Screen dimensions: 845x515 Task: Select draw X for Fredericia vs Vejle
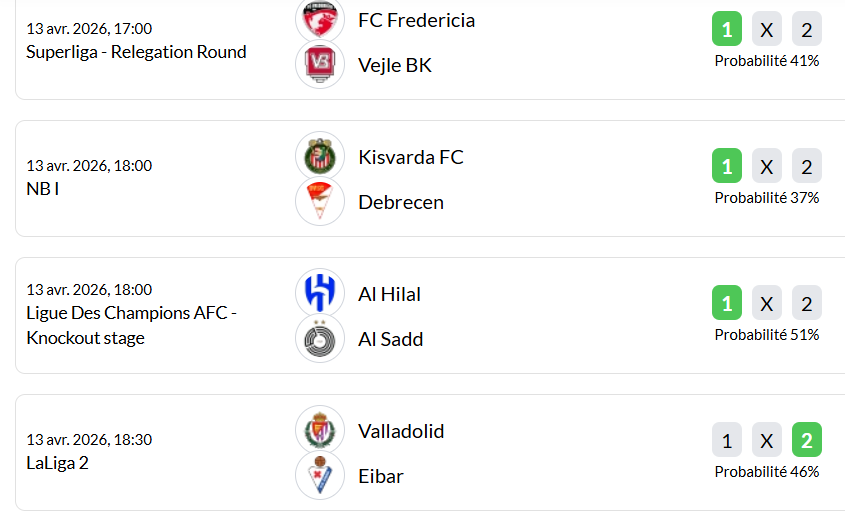pos(767,29)
